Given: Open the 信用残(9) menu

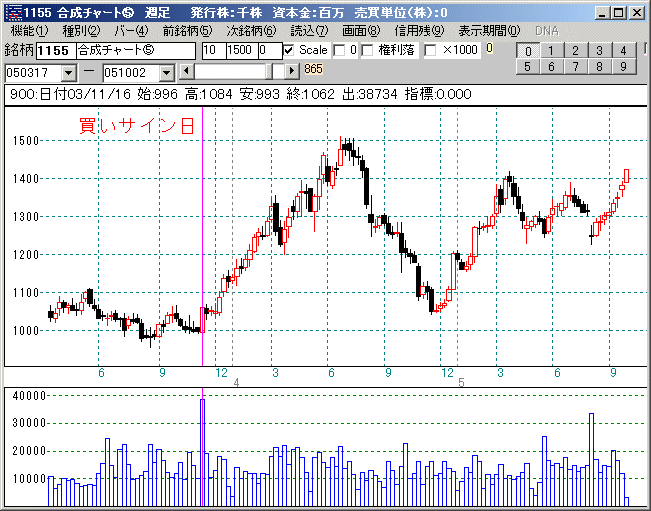Looking at the screenshot, I should point(419,31).
